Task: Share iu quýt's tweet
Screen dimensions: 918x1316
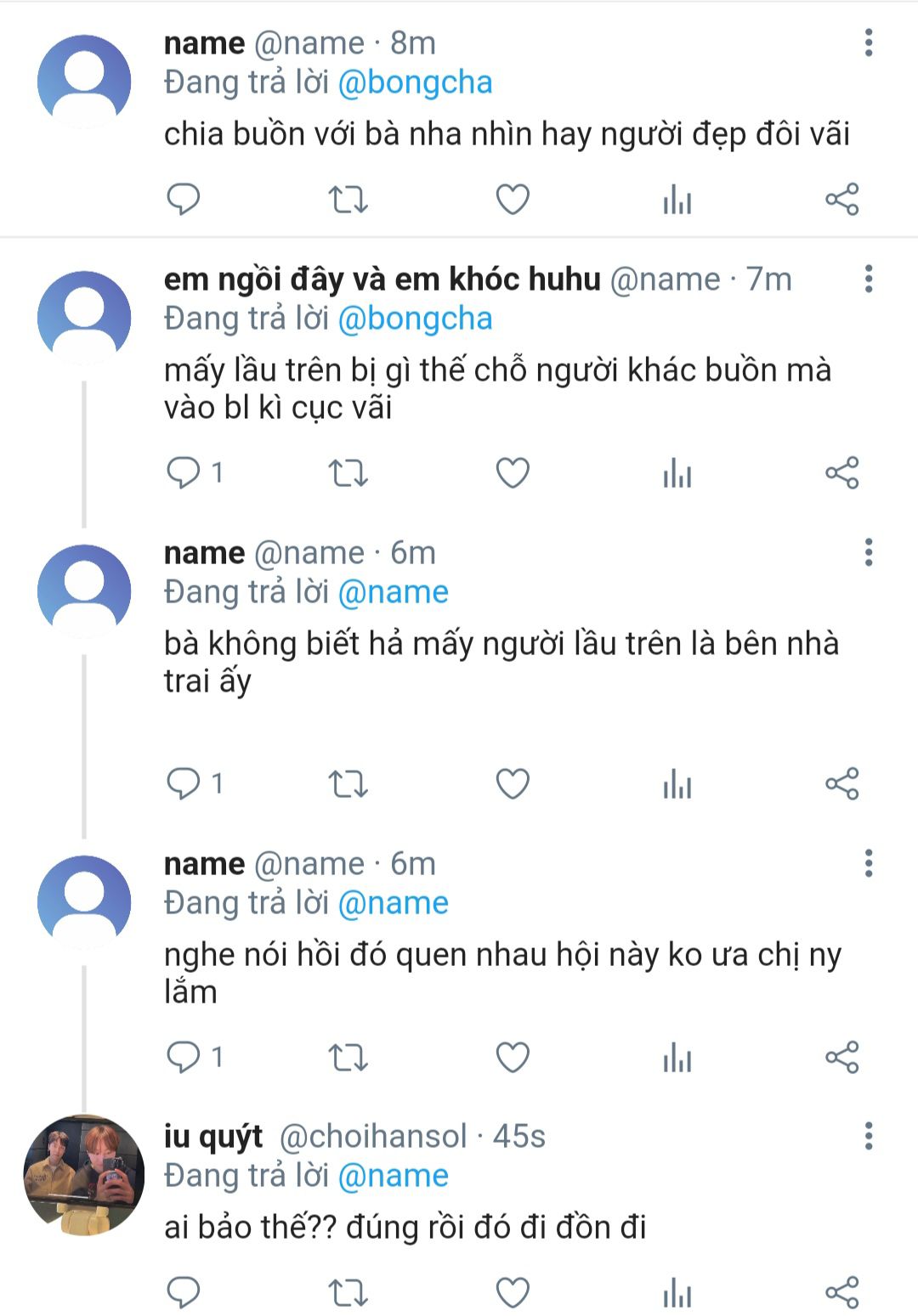Action: (842, 1293)
